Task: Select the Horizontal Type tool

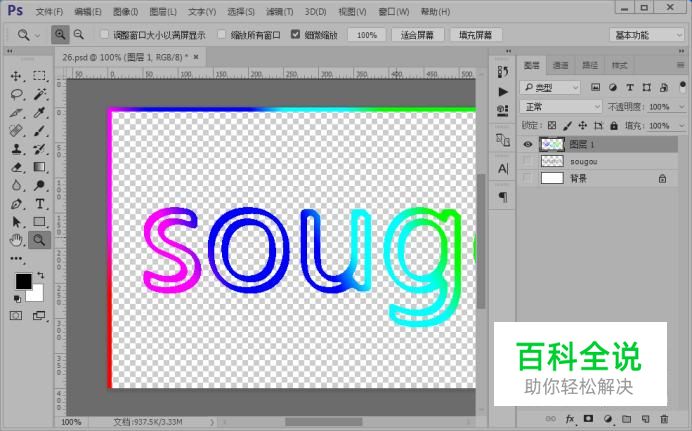Action: pyautogui.click(x=40, y=204)
